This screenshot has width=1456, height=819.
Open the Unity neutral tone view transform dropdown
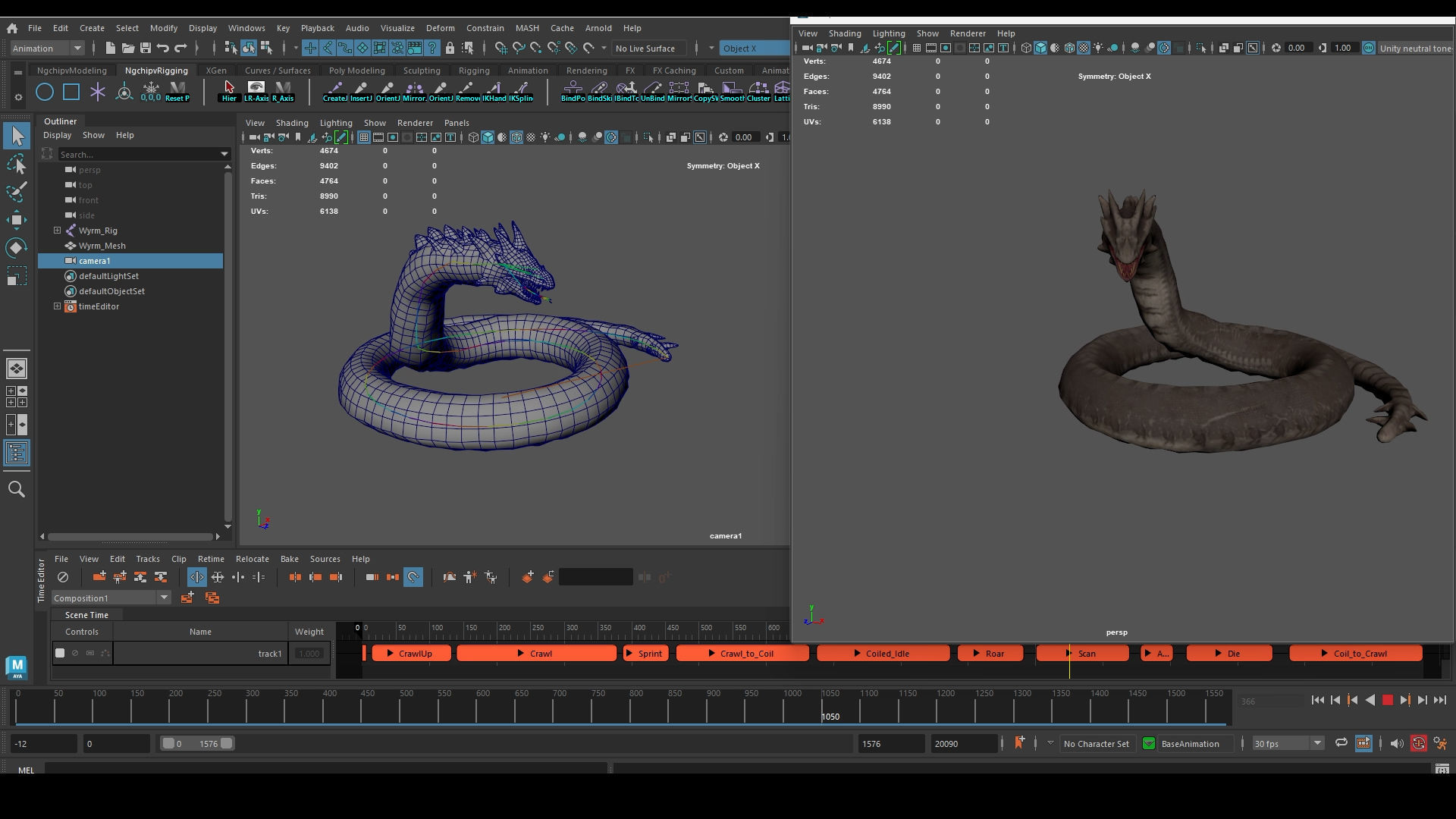click(1415, 48)
